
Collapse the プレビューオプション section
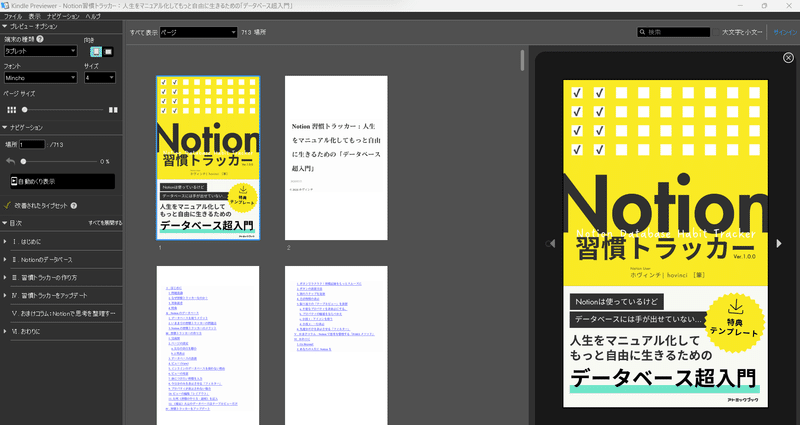5,27
